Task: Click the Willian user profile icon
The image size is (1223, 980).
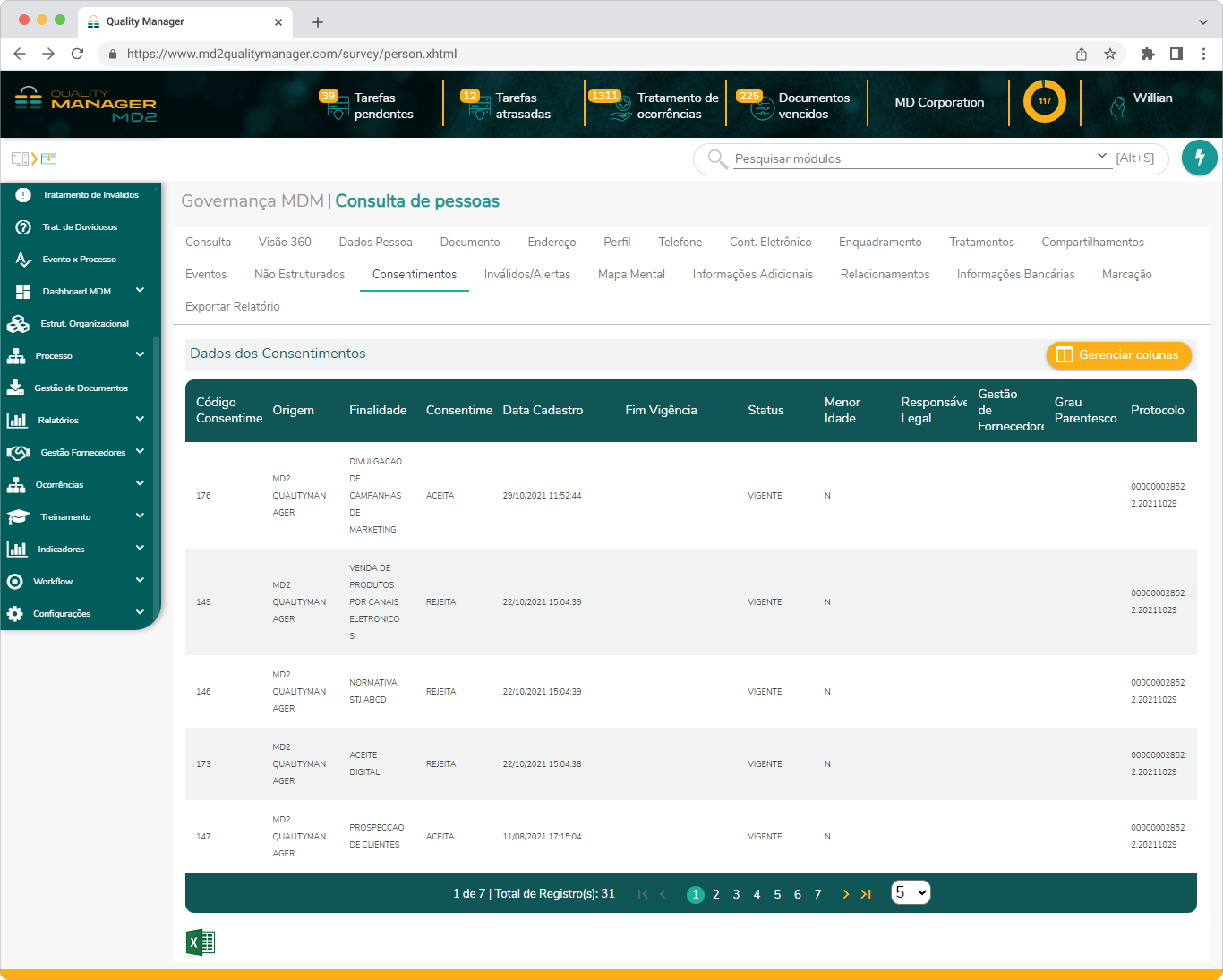Action: [1117, 107]
